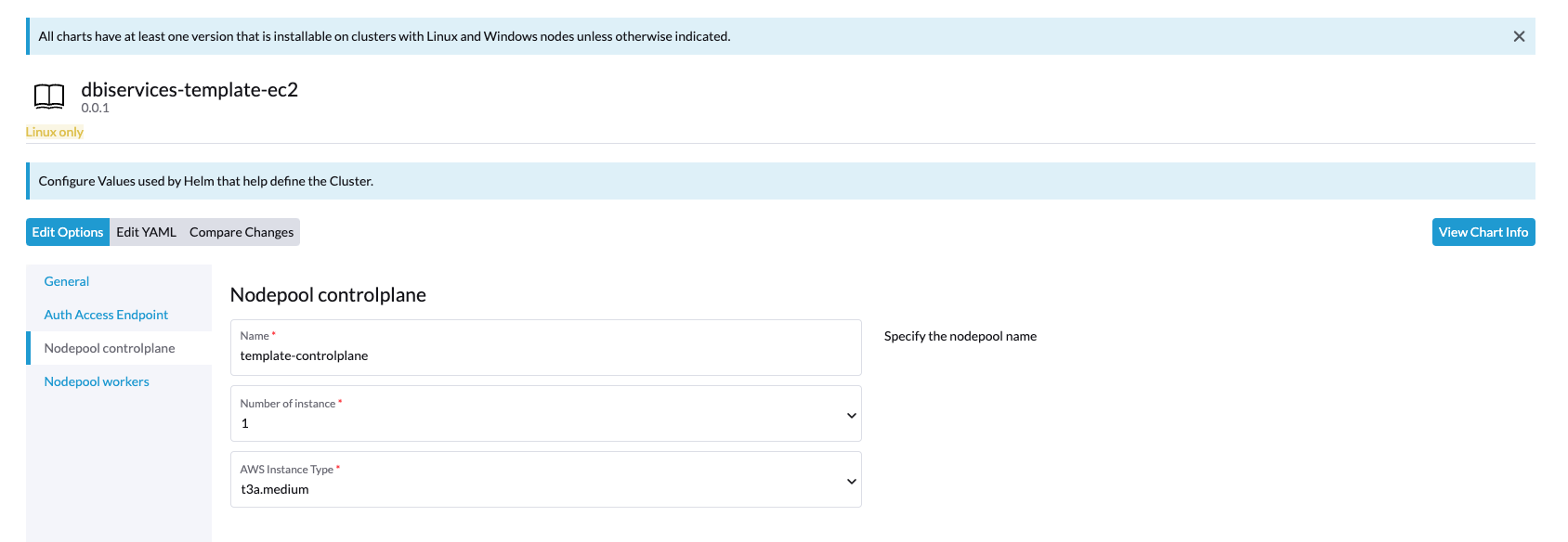Dismiss the Linux and Windows charts banner

tap(1519, 36)
